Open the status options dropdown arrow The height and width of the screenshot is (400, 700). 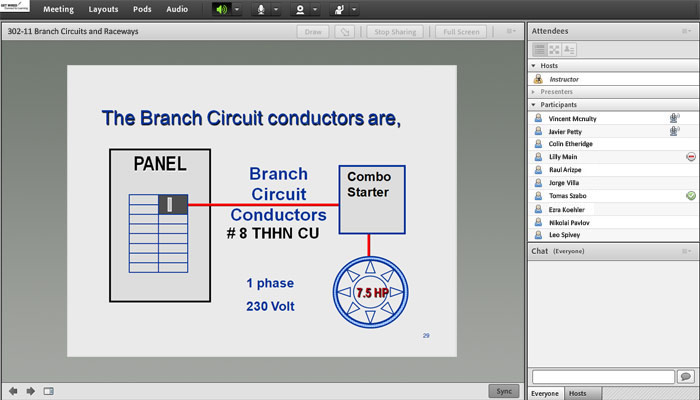352,9
